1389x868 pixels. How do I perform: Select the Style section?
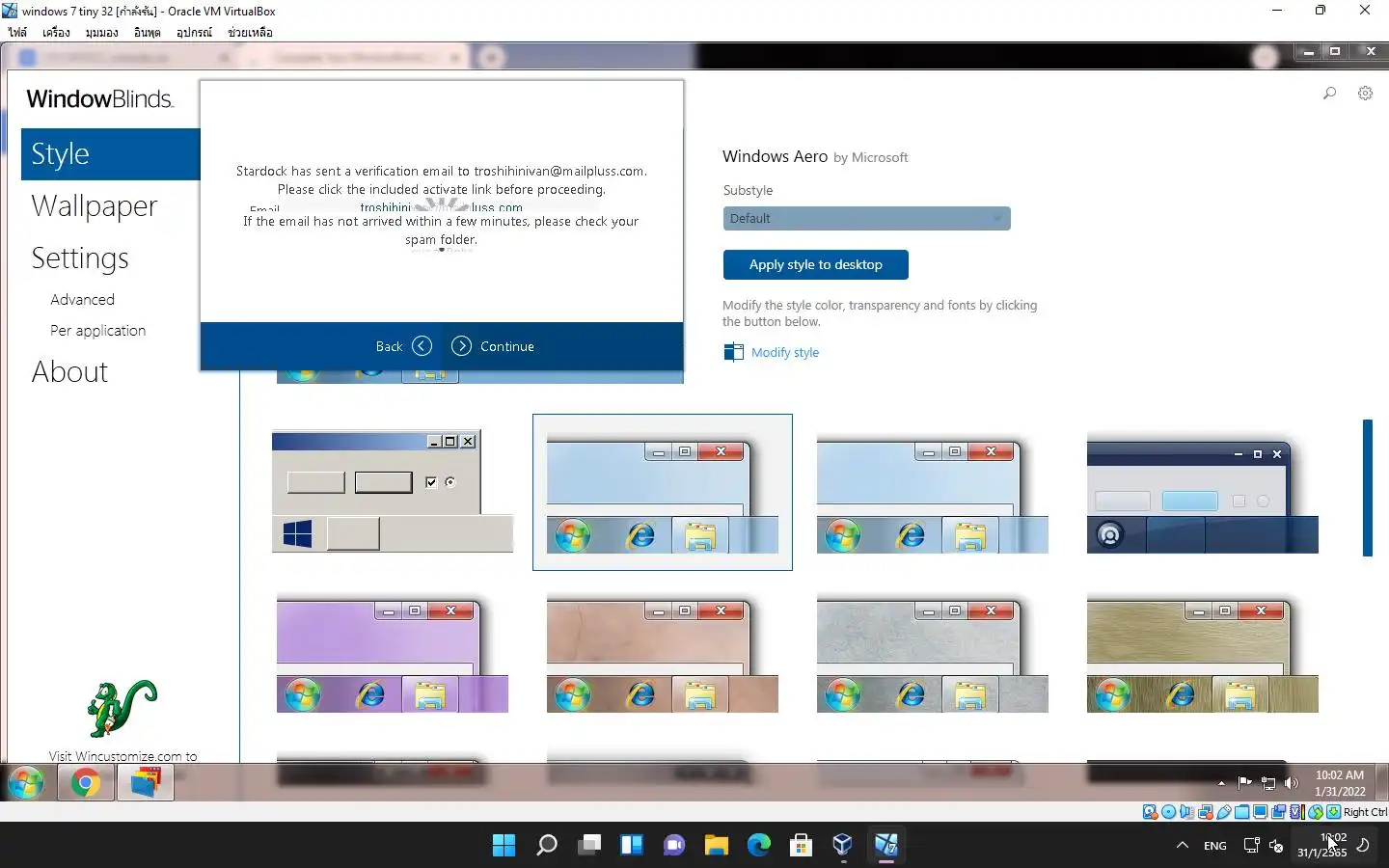tap(110, 154)
